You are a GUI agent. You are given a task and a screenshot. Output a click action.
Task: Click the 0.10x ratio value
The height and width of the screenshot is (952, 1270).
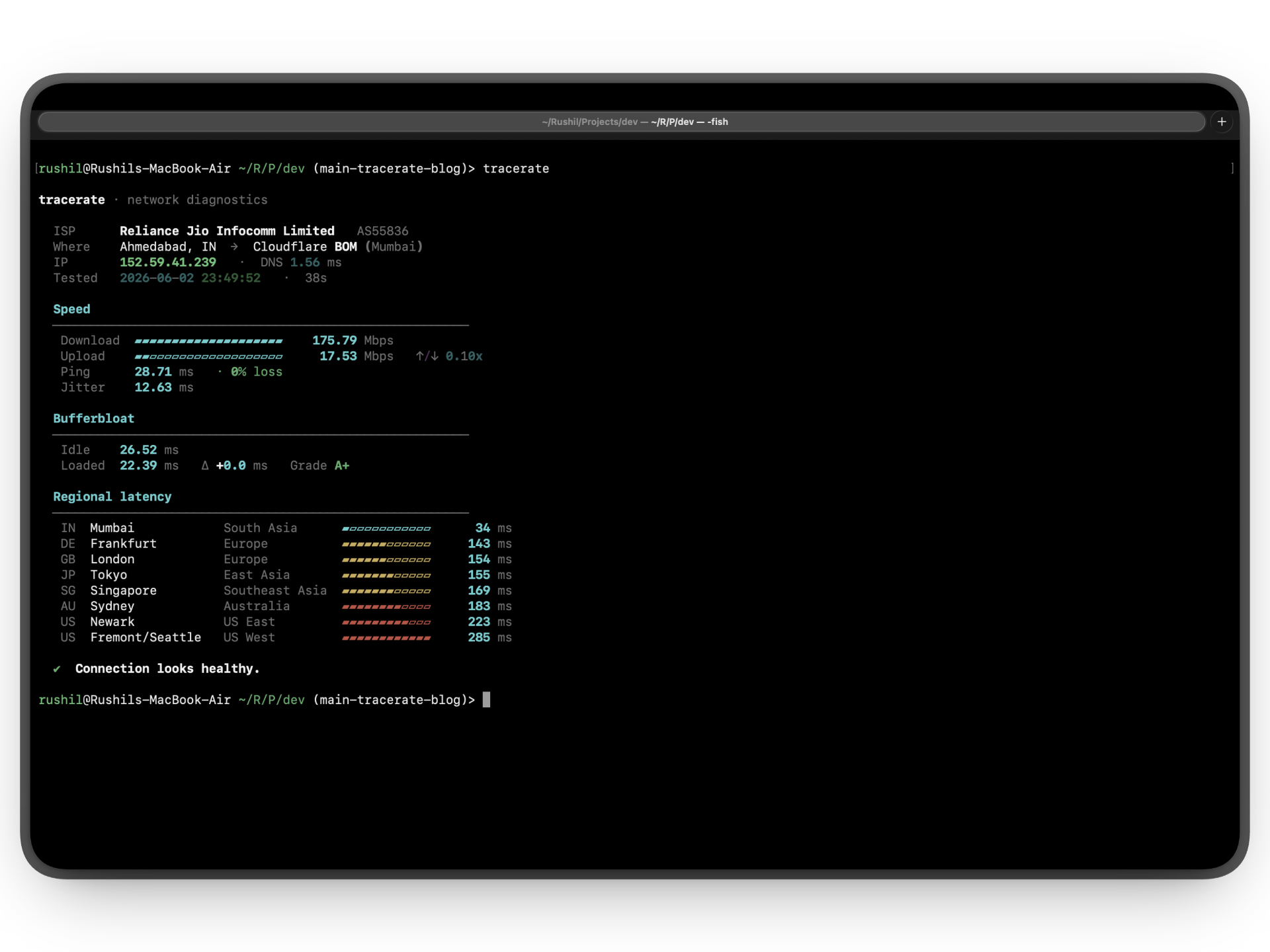tap(464, 356)
